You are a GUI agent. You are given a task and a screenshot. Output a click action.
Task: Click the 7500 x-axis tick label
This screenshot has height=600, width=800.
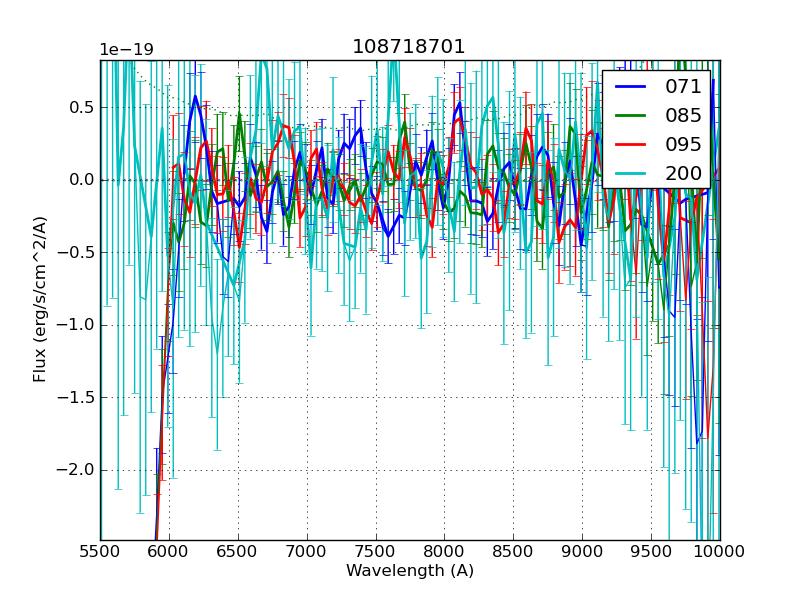[376, 552]
